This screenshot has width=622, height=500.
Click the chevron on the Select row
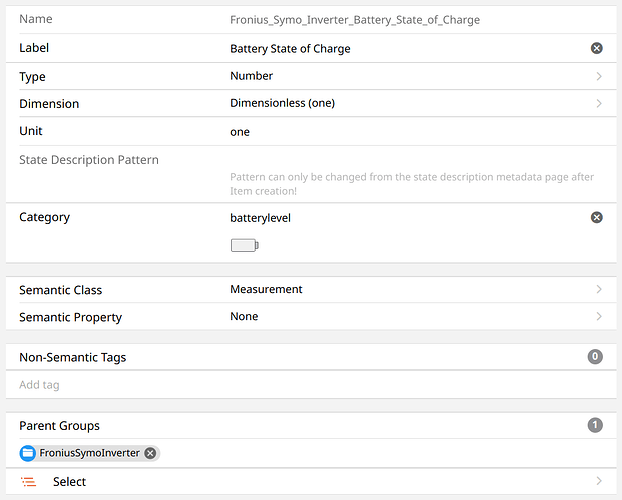pos(598,482)
